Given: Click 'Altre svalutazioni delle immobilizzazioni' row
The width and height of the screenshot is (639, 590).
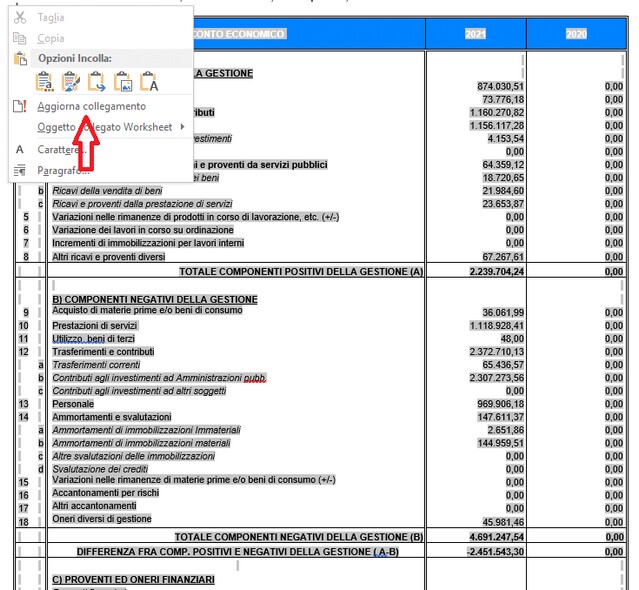Looking at the screenshot, I should [133, 456].
